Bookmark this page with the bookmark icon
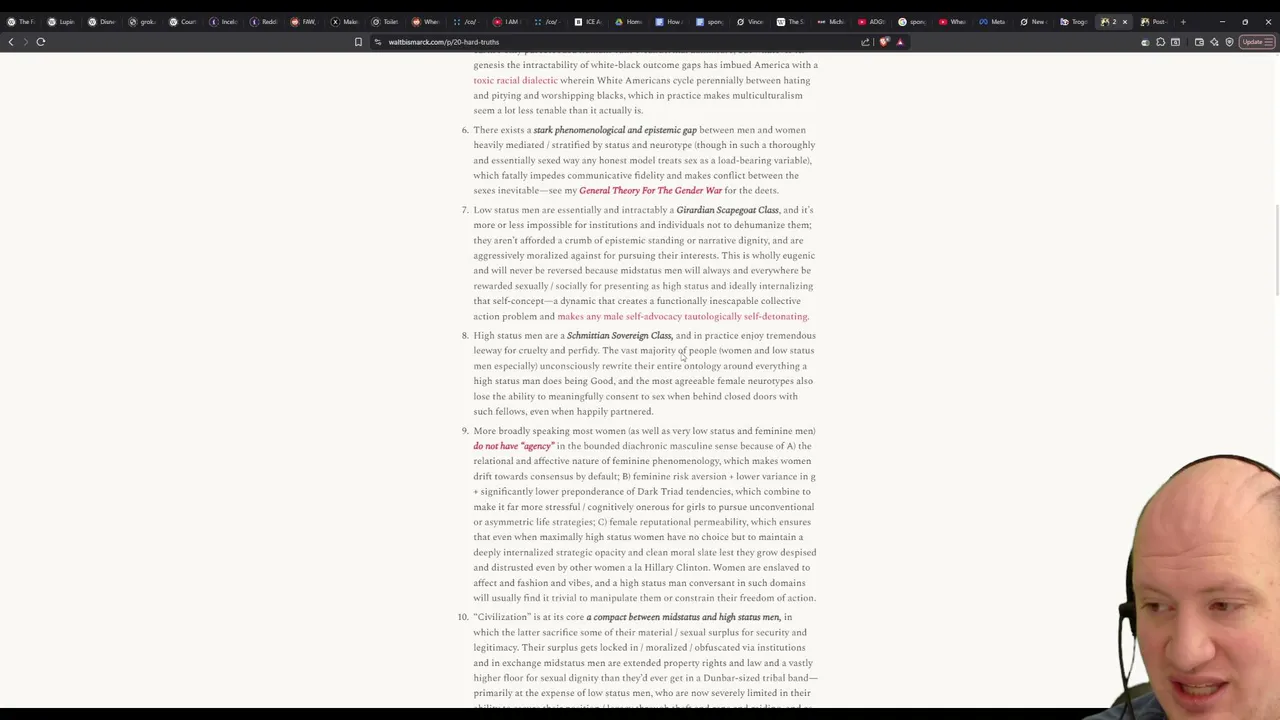 (x=358, y=42)
